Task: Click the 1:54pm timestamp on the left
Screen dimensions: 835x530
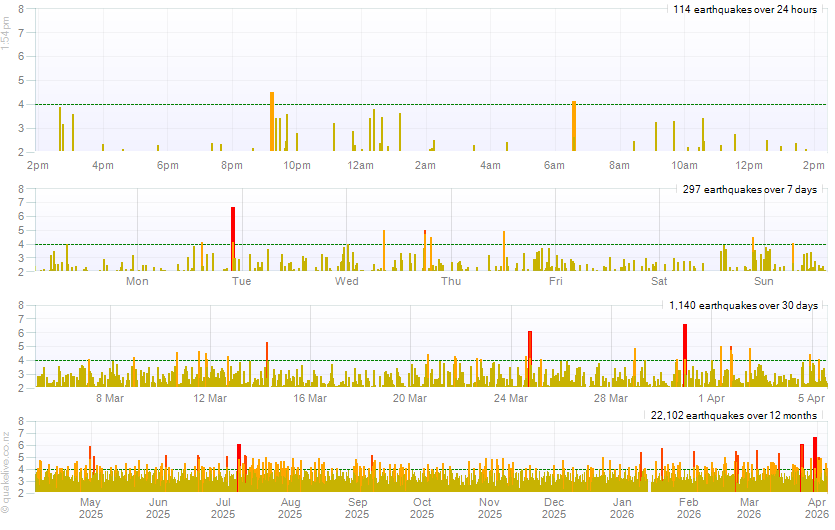Action: [x=7, y=34]
